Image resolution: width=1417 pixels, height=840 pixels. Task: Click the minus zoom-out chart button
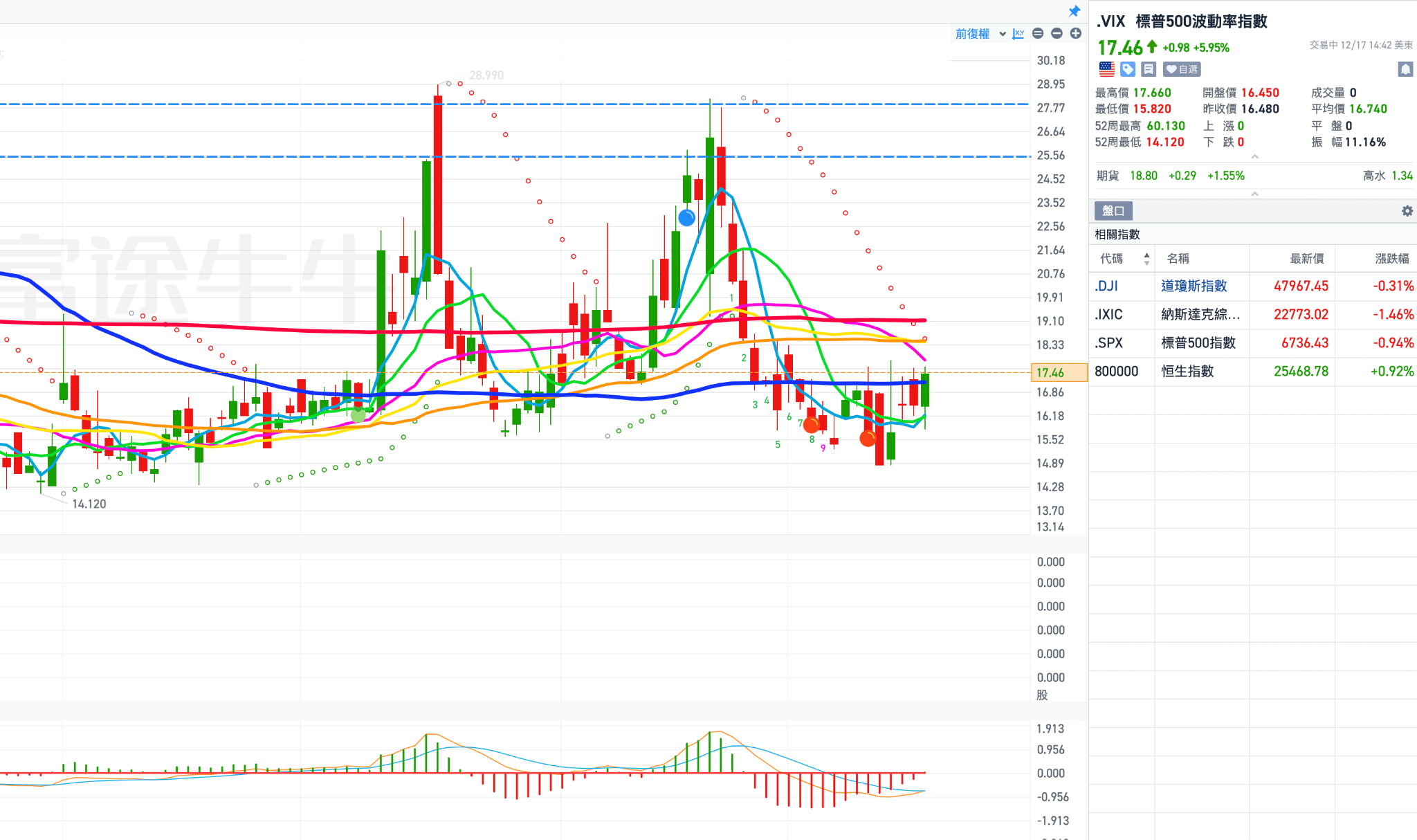pyautogui.click(x=1057, y=33)
